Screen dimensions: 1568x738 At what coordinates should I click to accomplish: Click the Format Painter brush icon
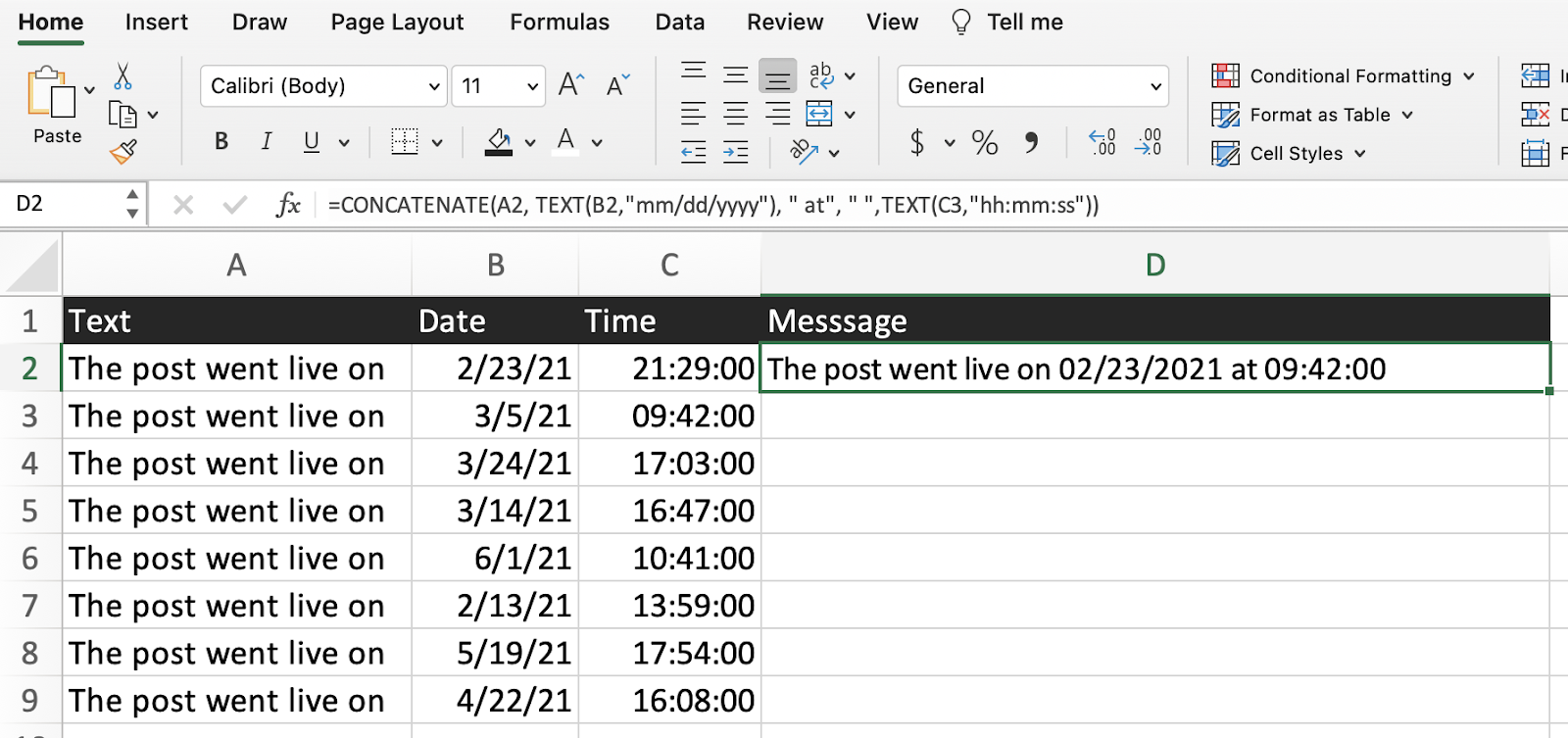coord(123,152)
